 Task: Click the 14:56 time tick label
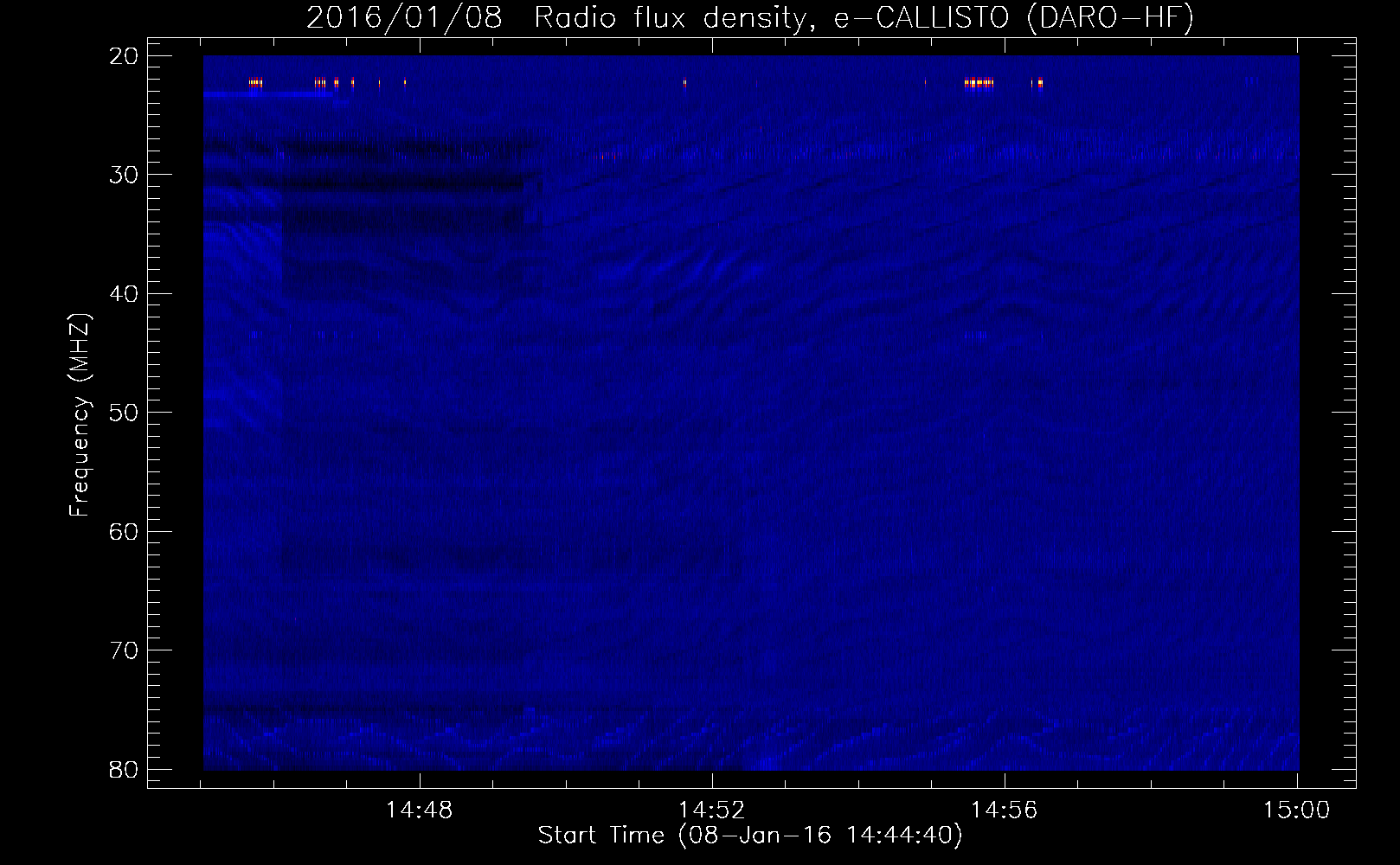click(x=1005, y=811)
